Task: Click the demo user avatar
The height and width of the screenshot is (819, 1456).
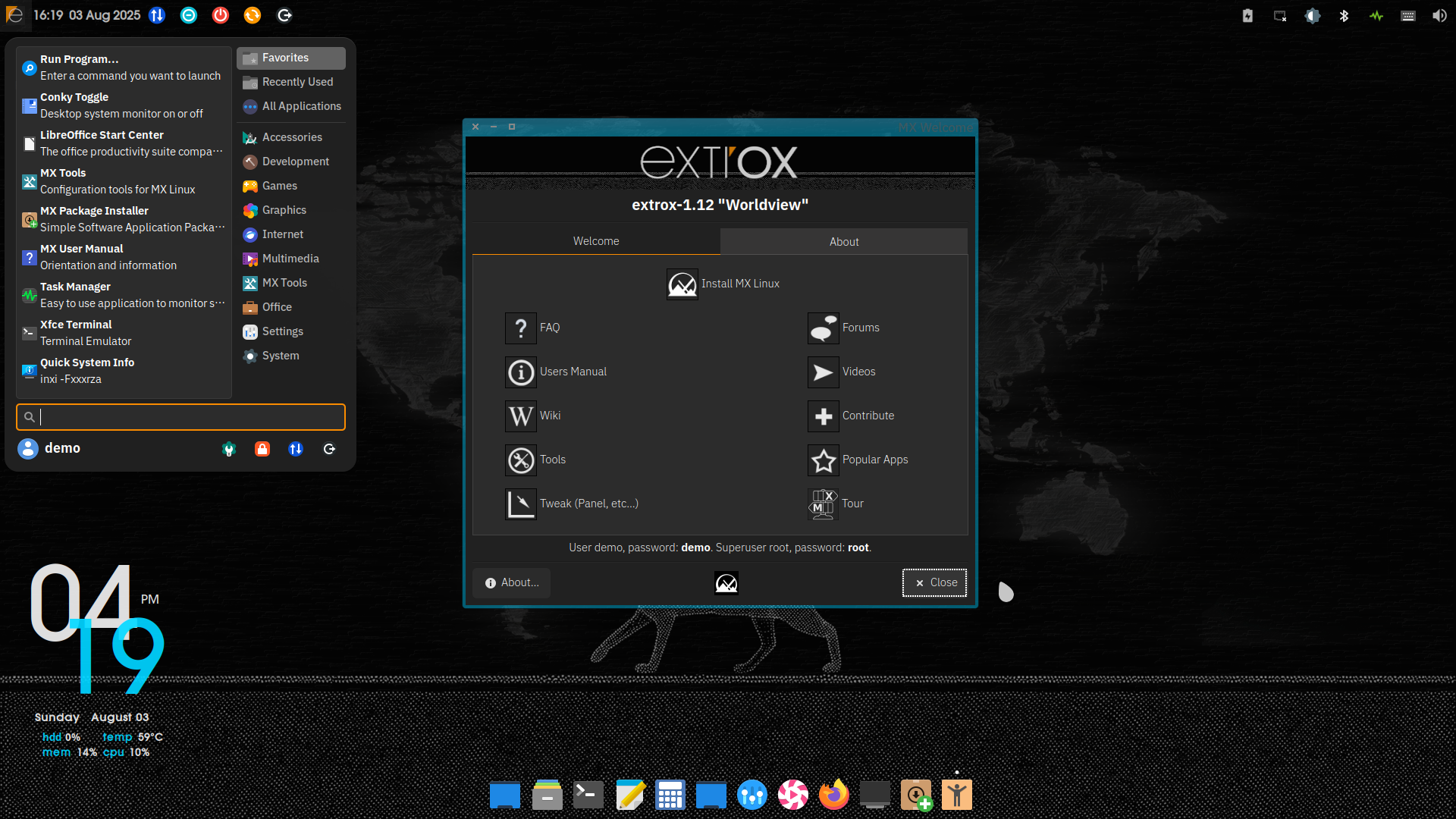Action: 28,449
